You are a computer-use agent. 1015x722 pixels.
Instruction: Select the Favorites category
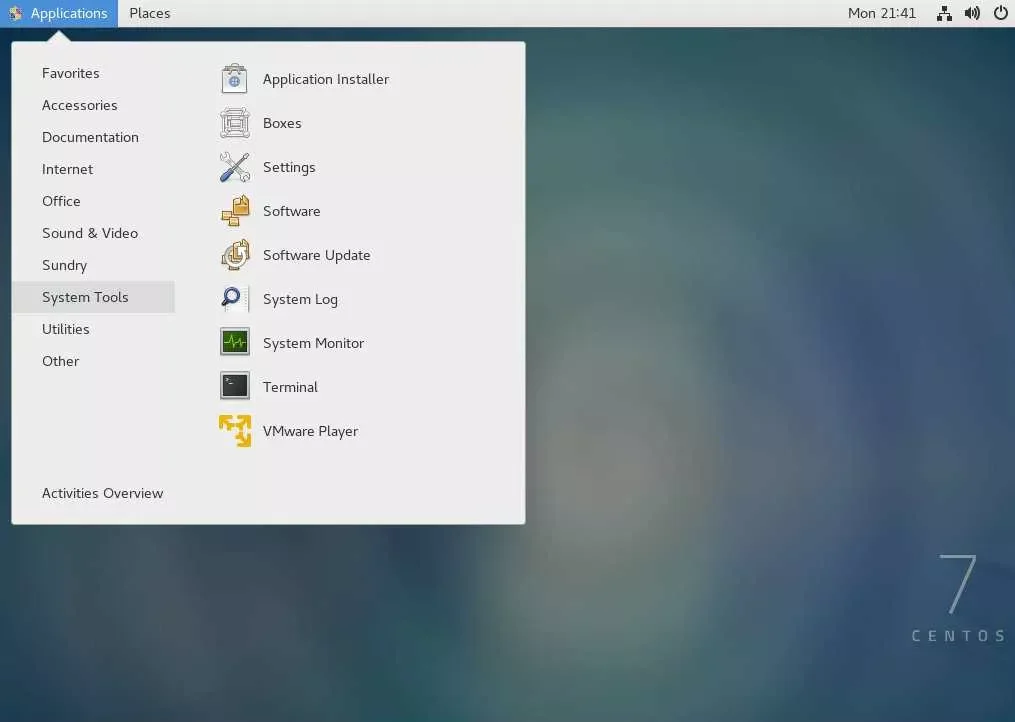(x=71, y=73)
